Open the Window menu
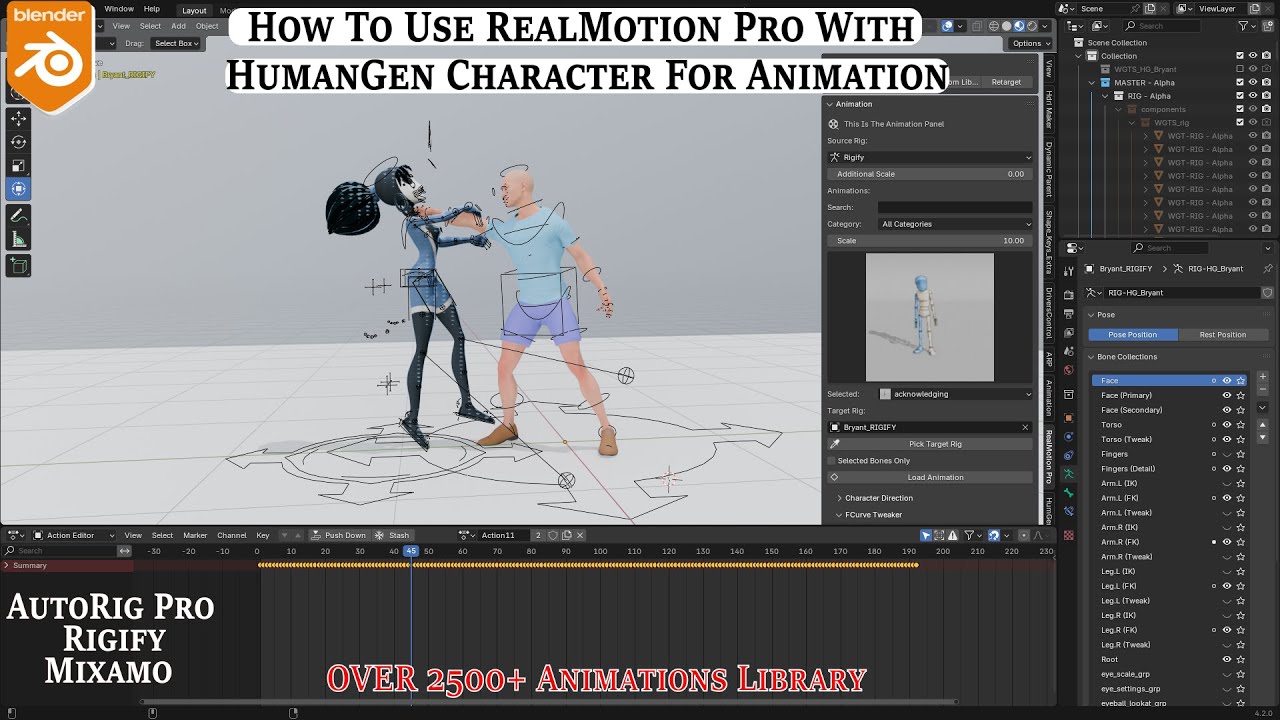Image resolution: width=1280 pixels, height=720 pixels. coord(118,9)
